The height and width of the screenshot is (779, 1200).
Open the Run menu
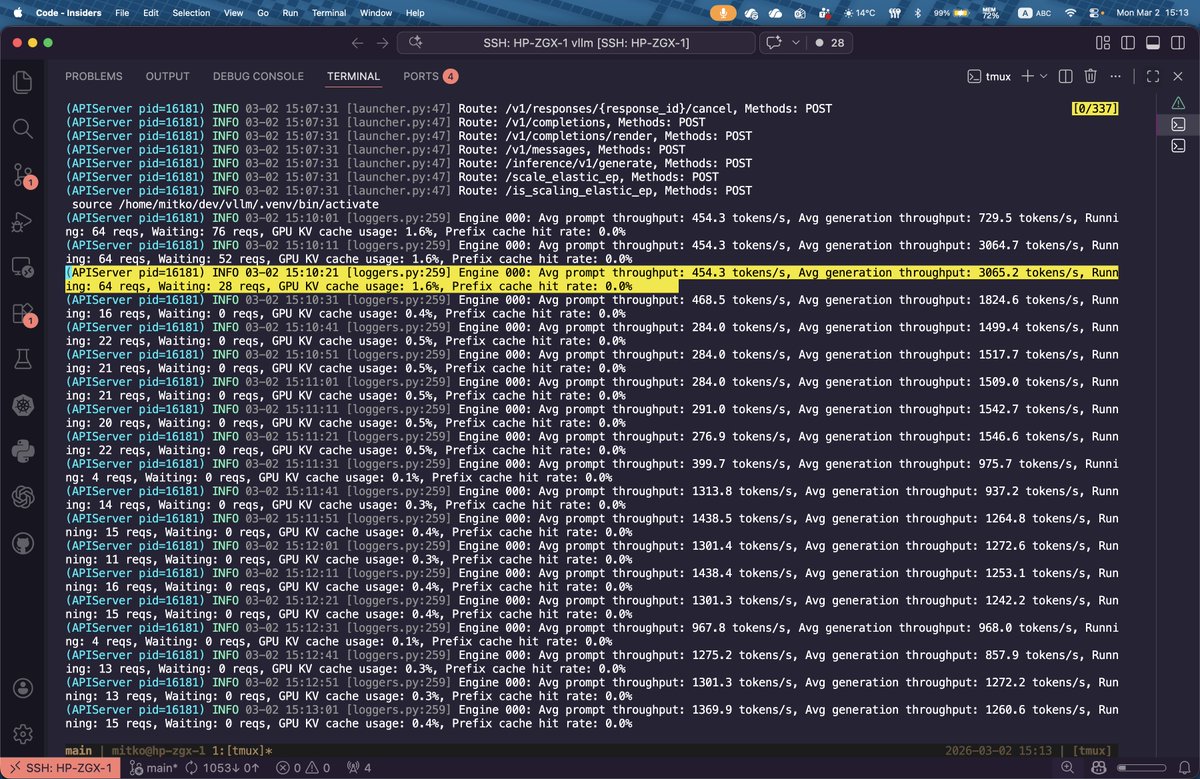click(290, 13)
